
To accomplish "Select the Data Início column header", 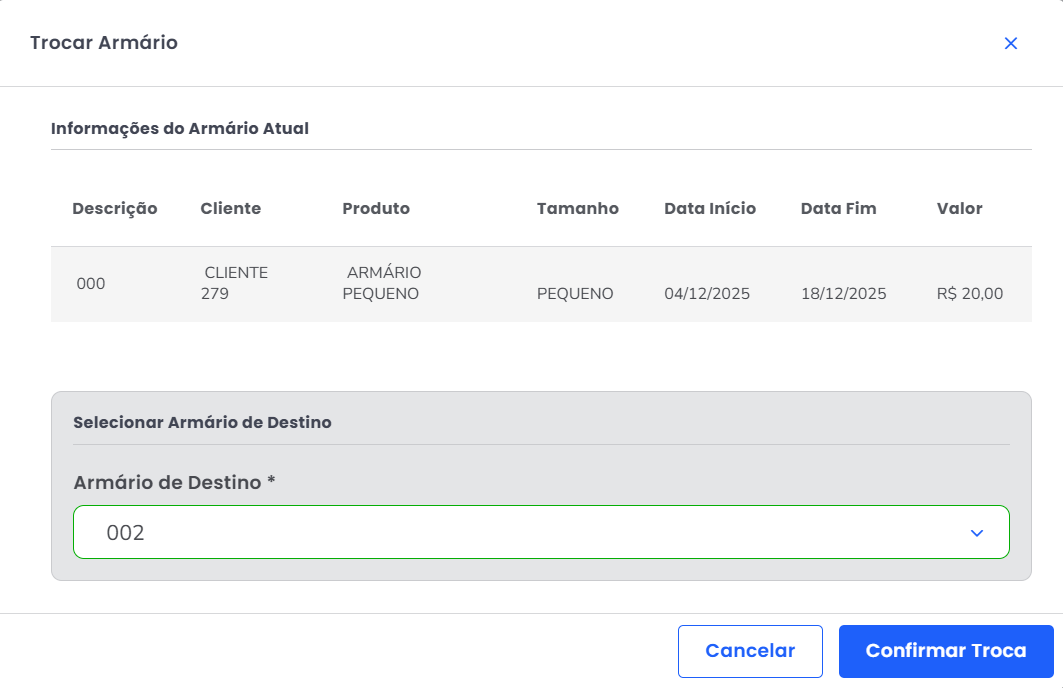I will [710, 209].
